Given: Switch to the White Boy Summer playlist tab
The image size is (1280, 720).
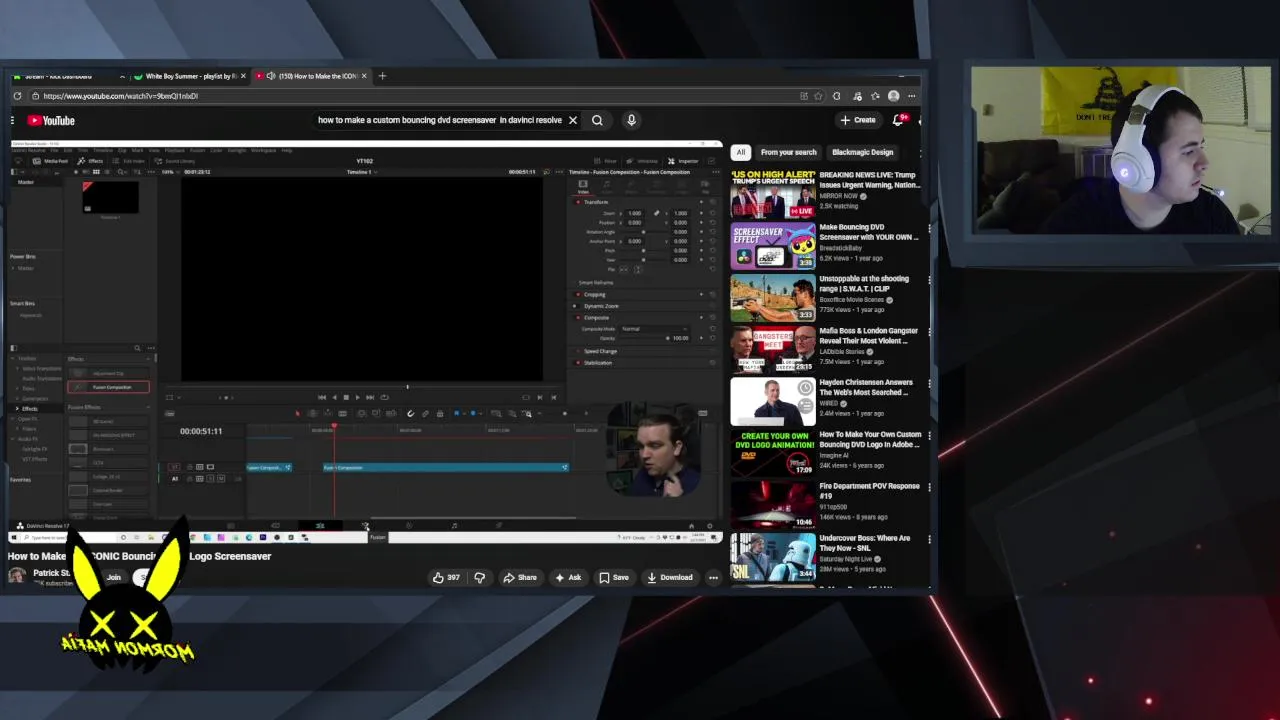Looking at the screenshot, I should coord(191,76).
